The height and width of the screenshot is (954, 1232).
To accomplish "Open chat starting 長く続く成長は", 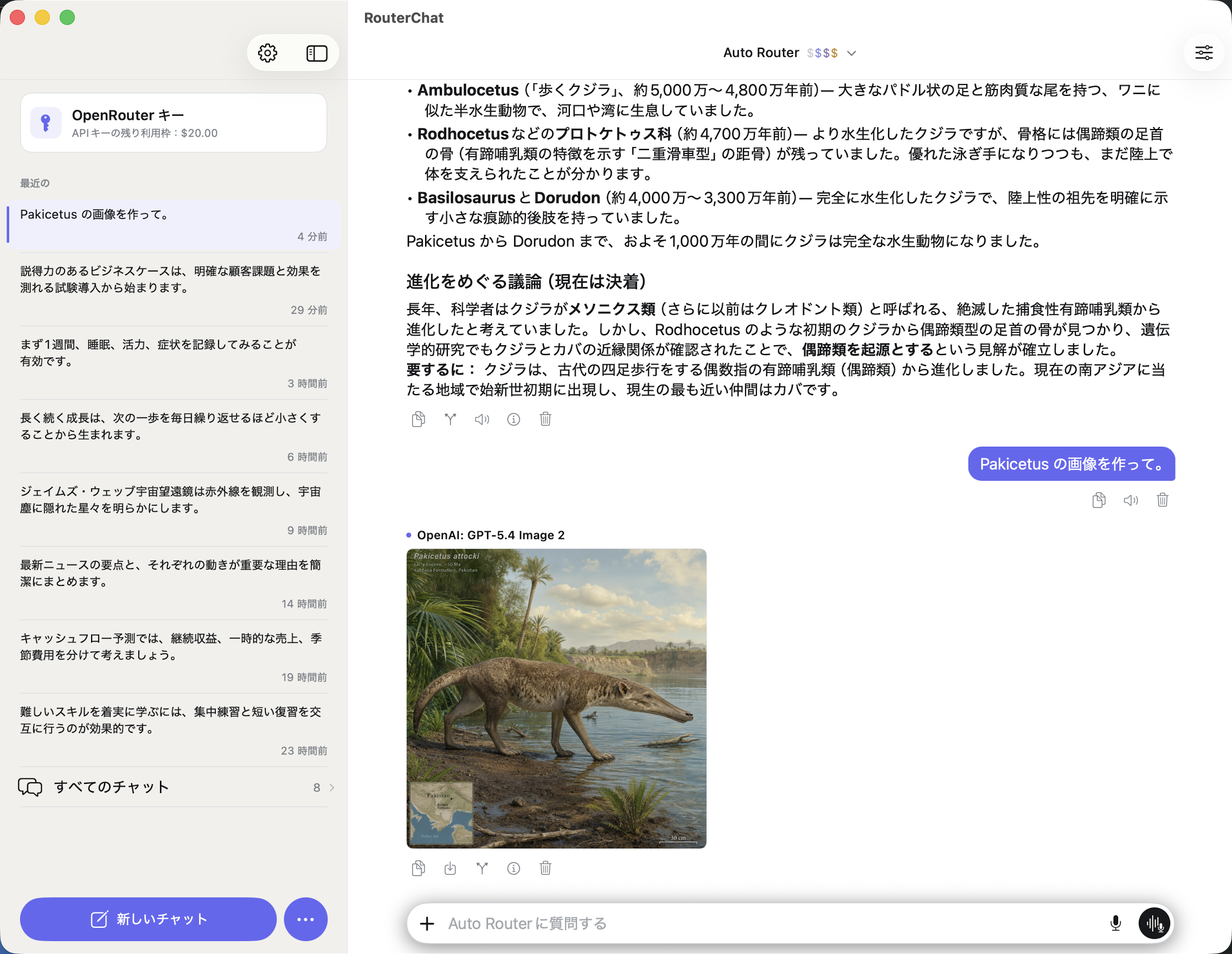I will tap(174, 436).
